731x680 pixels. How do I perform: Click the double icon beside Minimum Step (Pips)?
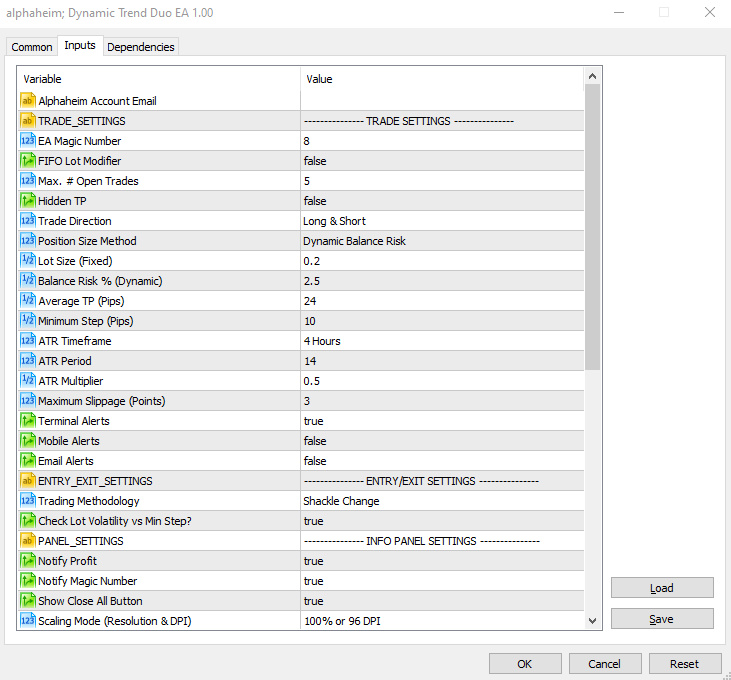click(x=28, y=321)
